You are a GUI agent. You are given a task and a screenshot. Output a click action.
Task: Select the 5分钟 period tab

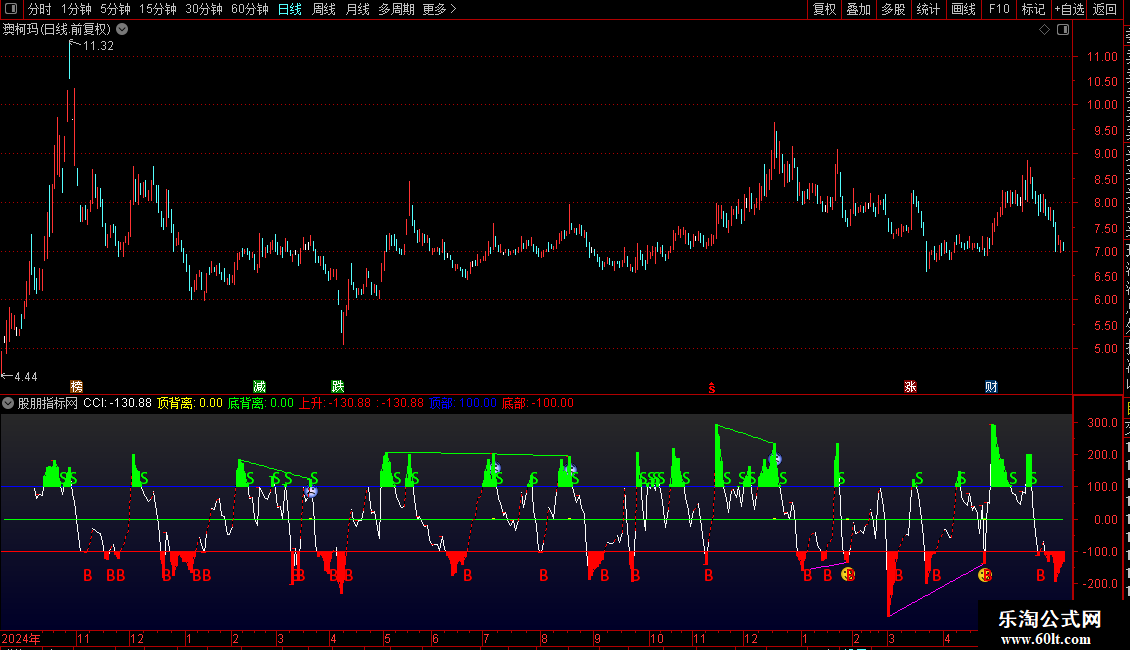tap(115, 9)
